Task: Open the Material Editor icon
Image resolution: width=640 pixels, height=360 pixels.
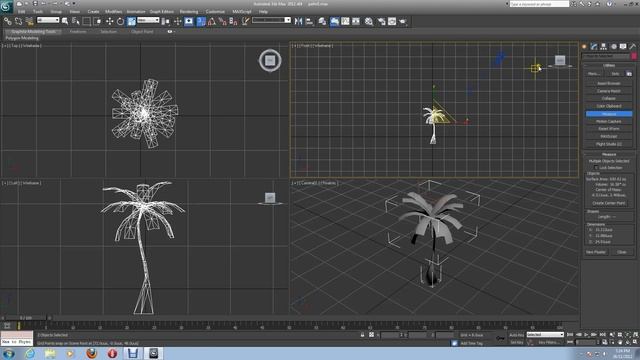Action: pyautogui.click(x=369, y=21)
